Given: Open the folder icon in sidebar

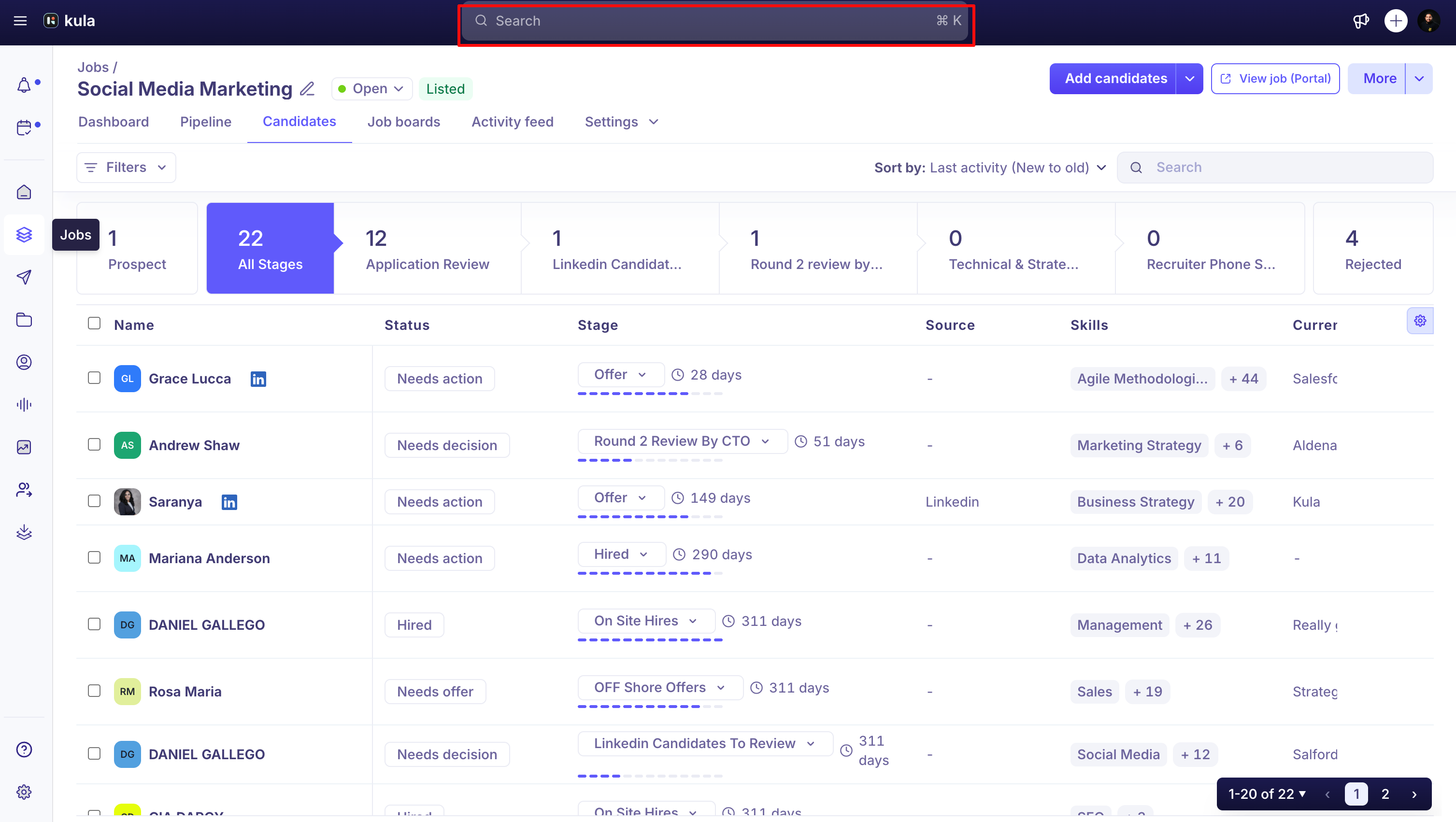Looking at the screenshot, I should point(24,319).
